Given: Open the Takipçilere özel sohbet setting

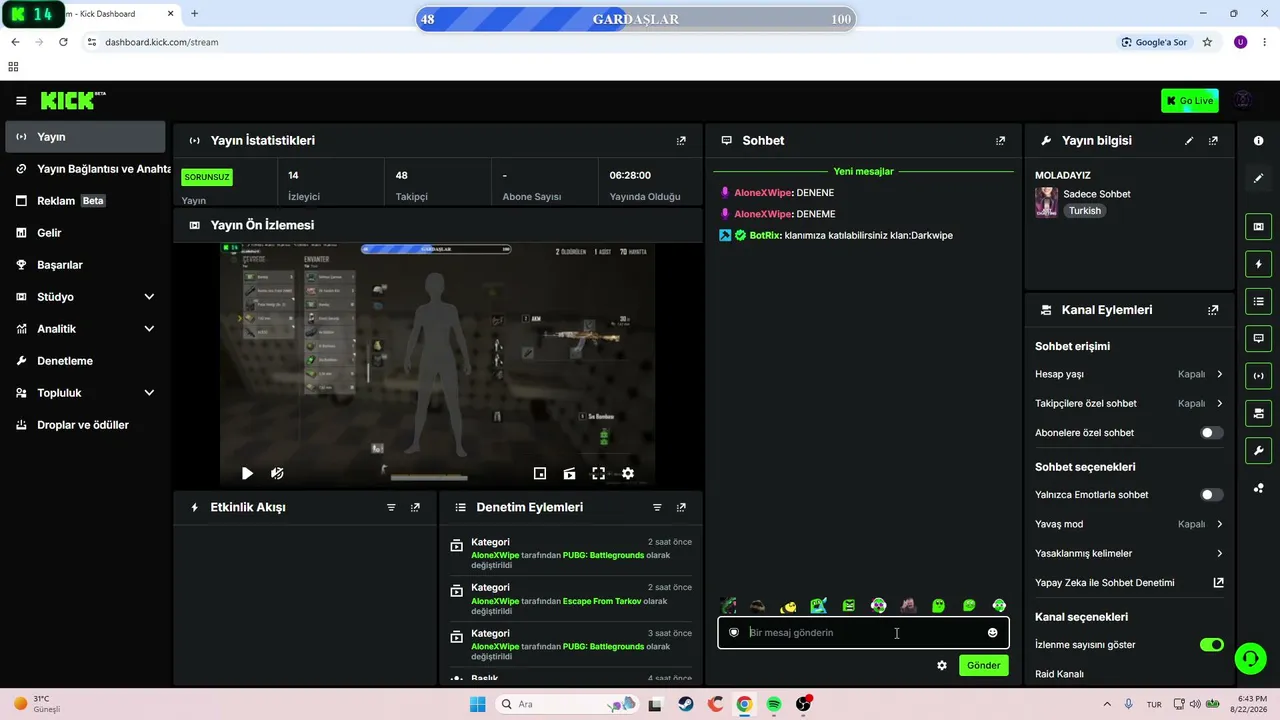Looking at the screenshot, I should (x=1129, y=404).
